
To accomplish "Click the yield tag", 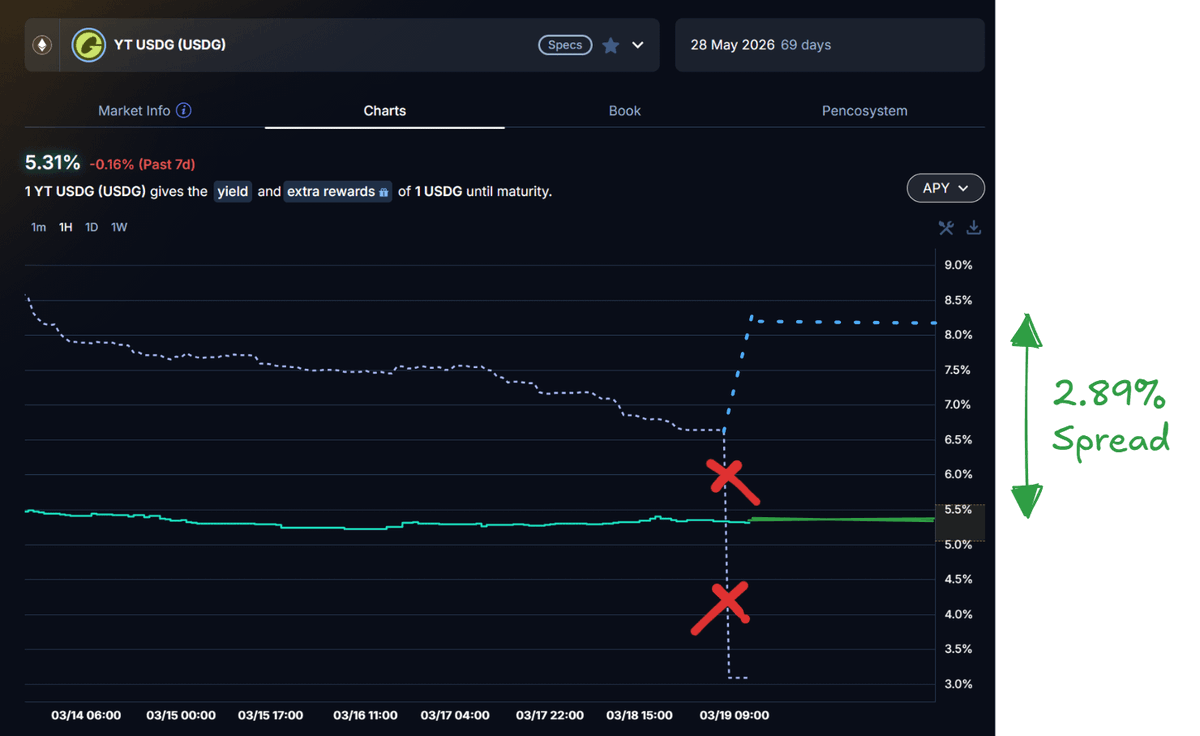I will click(x=233, y=191).
